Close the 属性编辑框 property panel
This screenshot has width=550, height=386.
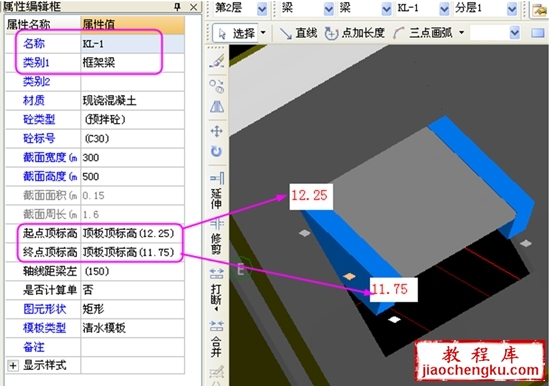tap(194, 7)
